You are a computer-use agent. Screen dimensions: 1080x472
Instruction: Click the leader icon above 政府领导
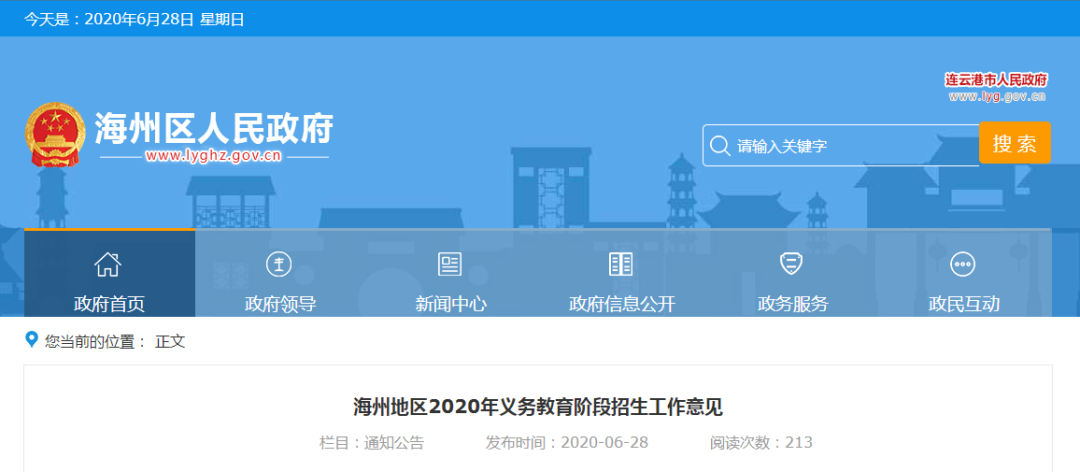(279, 264)
